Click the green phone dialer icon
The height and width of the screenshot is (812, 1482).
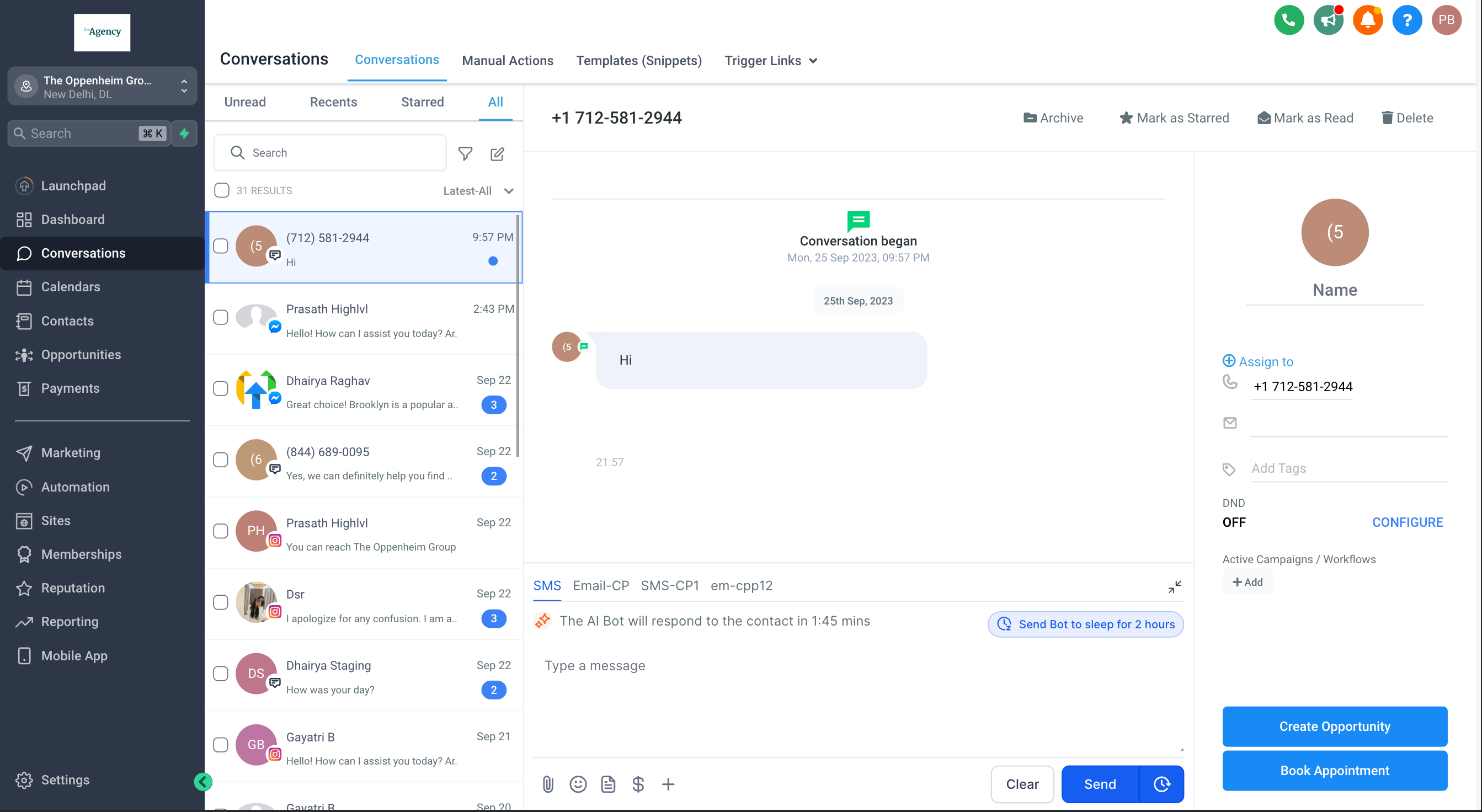(x=1289, y=20)
